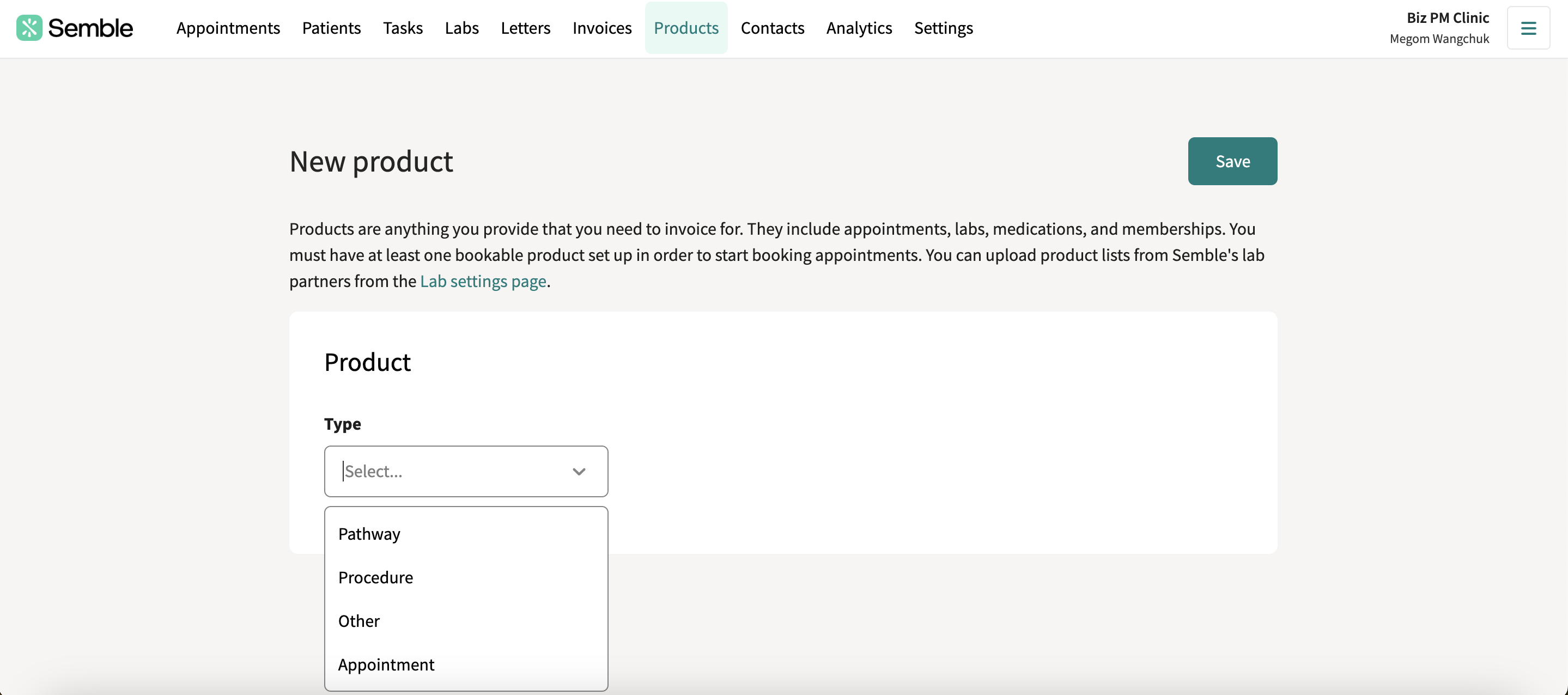Open the Patients section
Viewport: 1568px width, 695px height.
click(x=331, y=28)
